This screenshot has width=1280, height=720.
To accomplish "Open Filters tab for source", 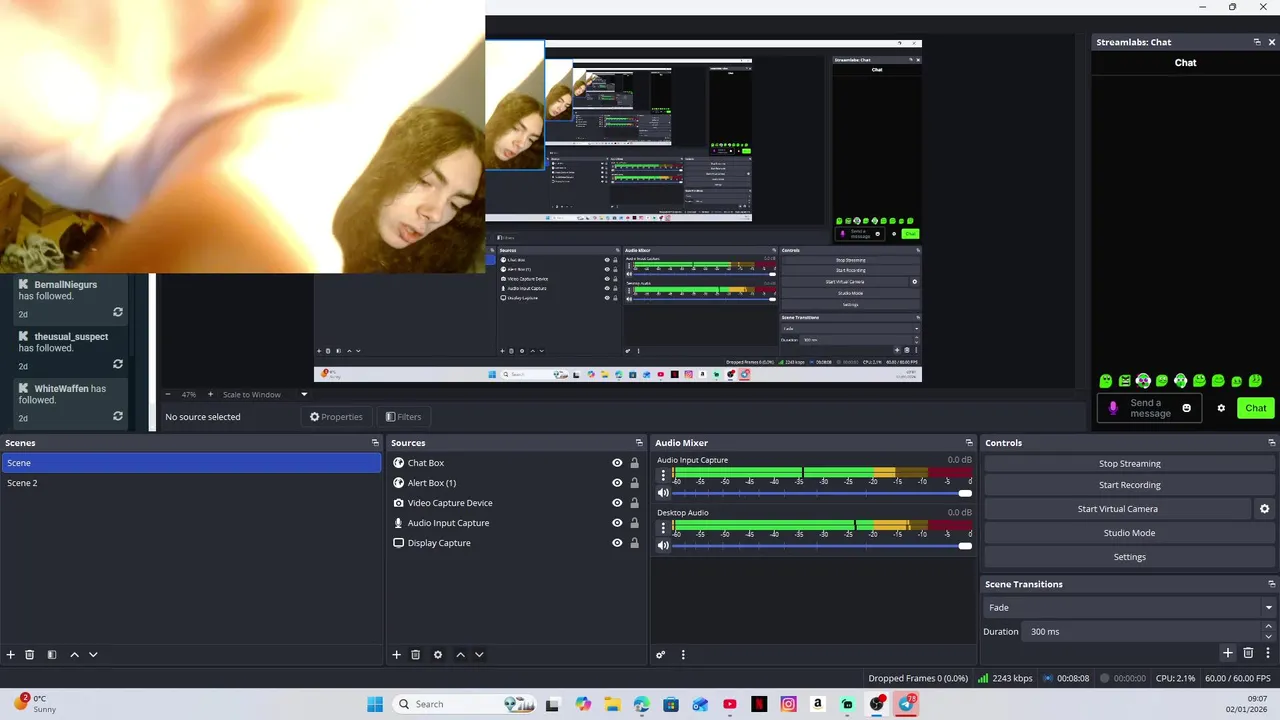I will 404,417.
